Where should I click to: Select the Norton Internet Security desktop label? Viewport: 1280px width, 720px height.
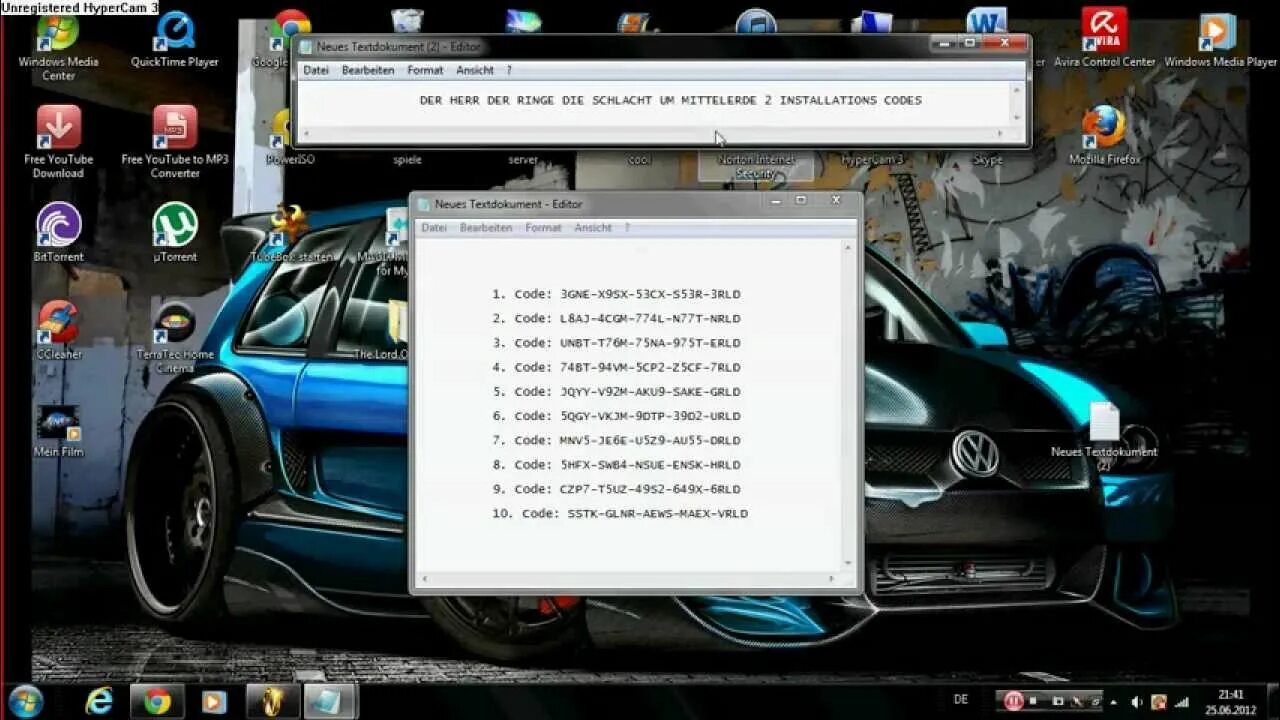pos(756,166)
